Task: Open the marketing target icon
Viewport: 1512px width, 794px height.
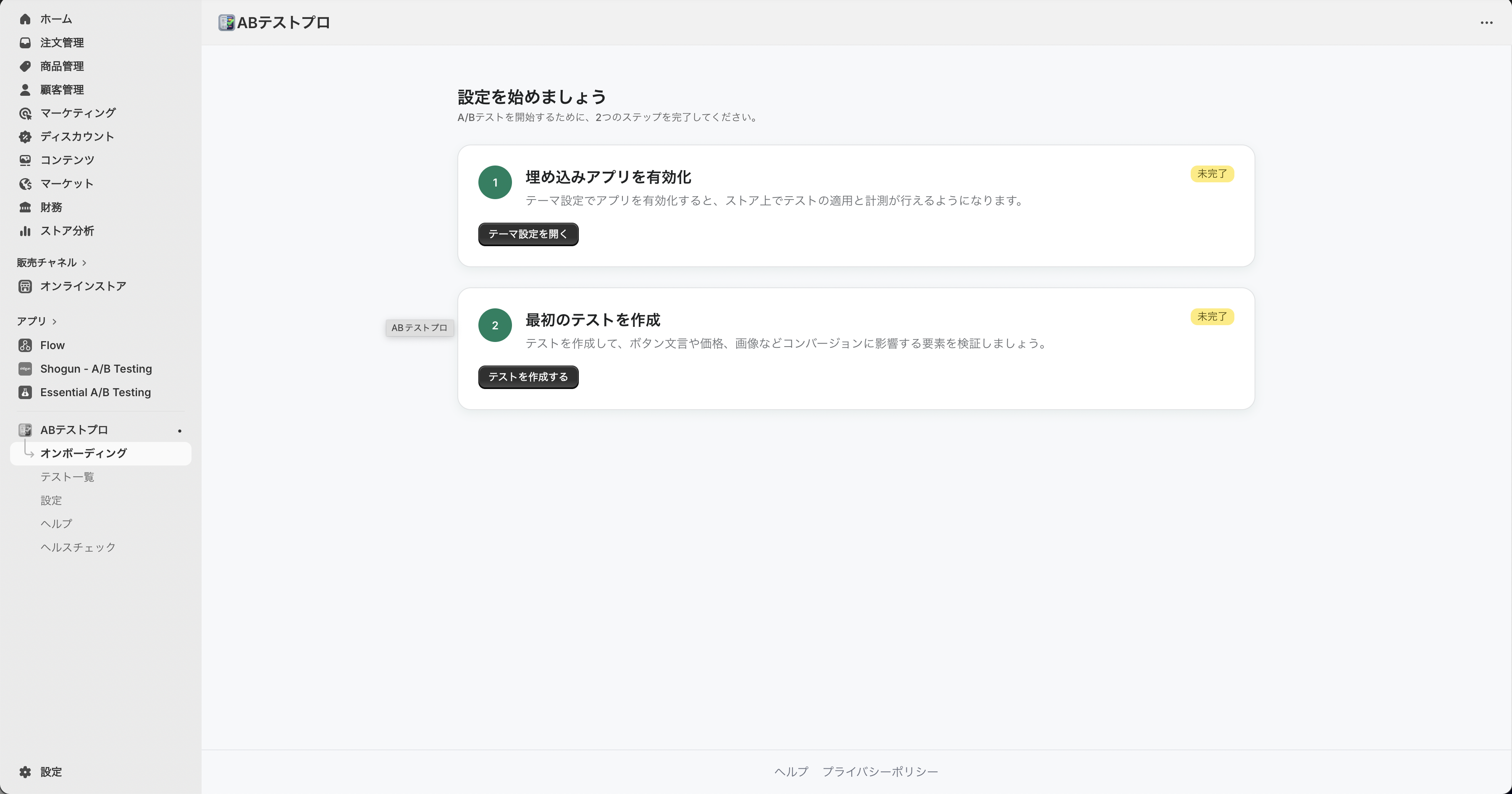Action: coord(25,113)
